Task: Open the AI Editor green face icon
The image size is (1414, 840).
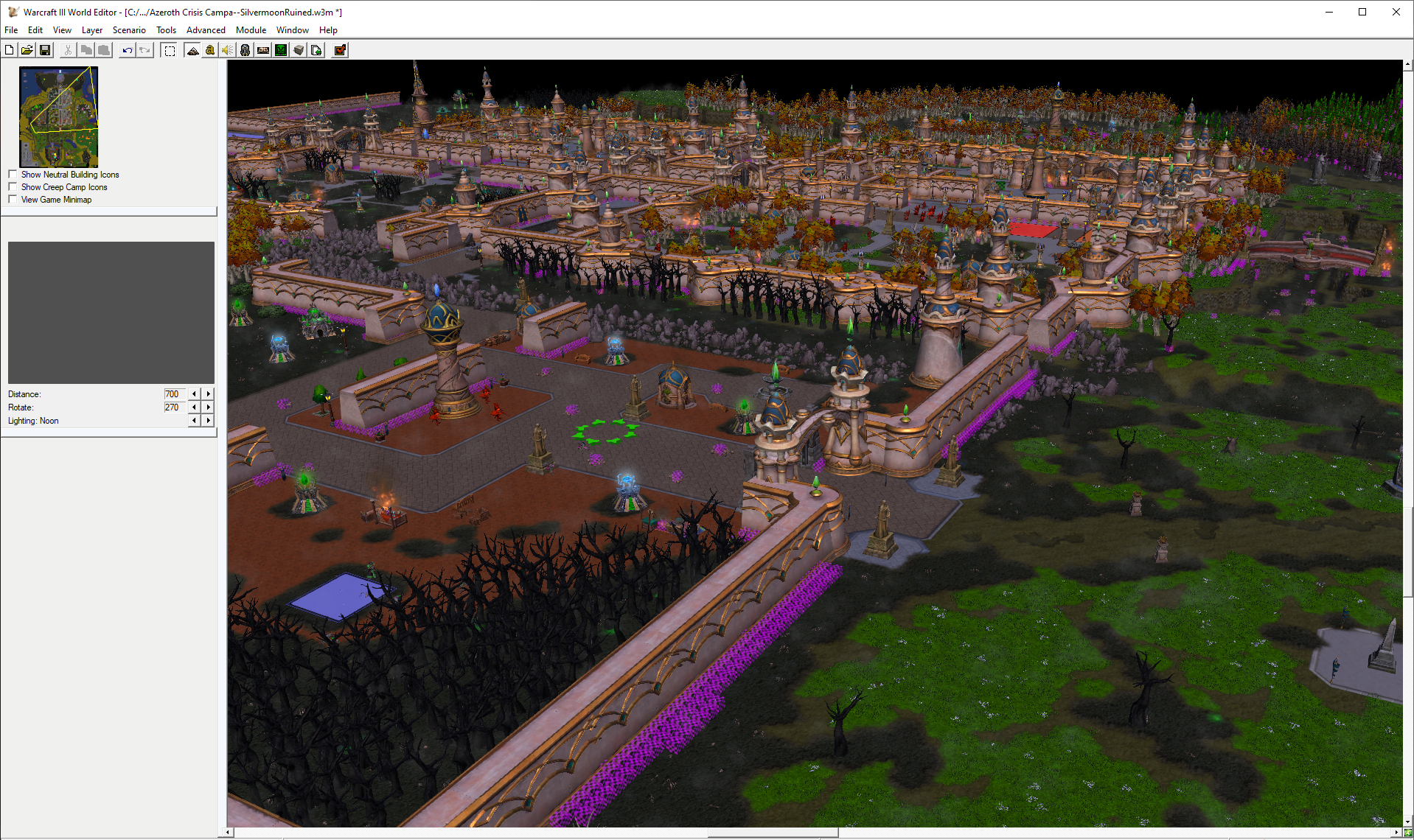Action: click(x=281, y=50)
